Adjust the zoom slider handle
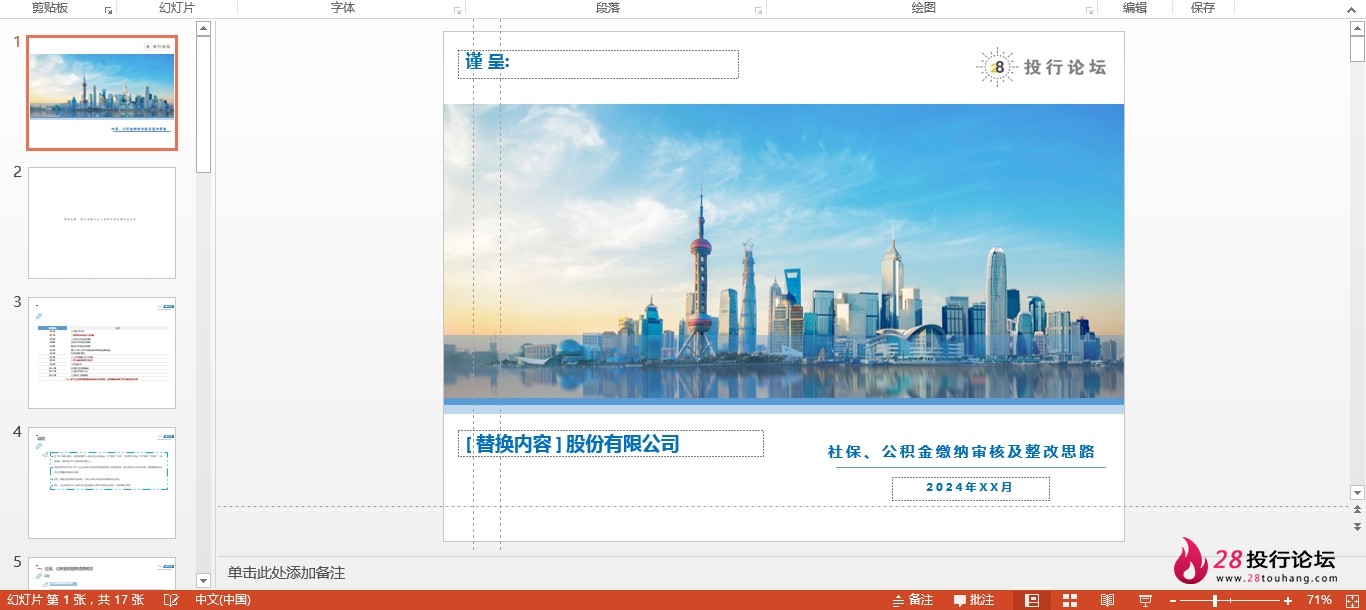This screenshot has width=1366, height=610. [x=1215, y=600]
